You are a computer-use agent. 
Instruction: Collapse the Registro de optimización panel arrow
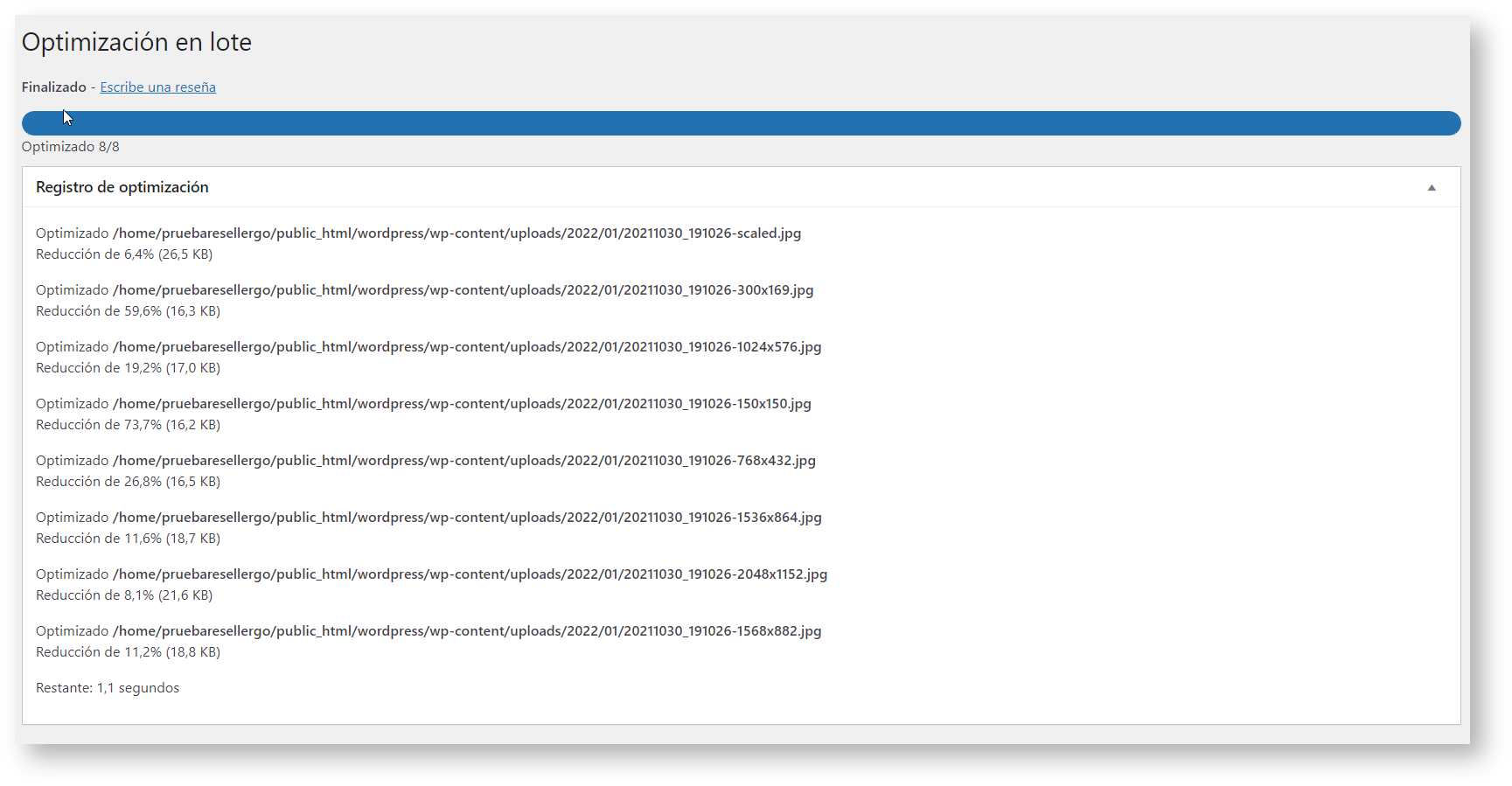[x=1431, y=188]
